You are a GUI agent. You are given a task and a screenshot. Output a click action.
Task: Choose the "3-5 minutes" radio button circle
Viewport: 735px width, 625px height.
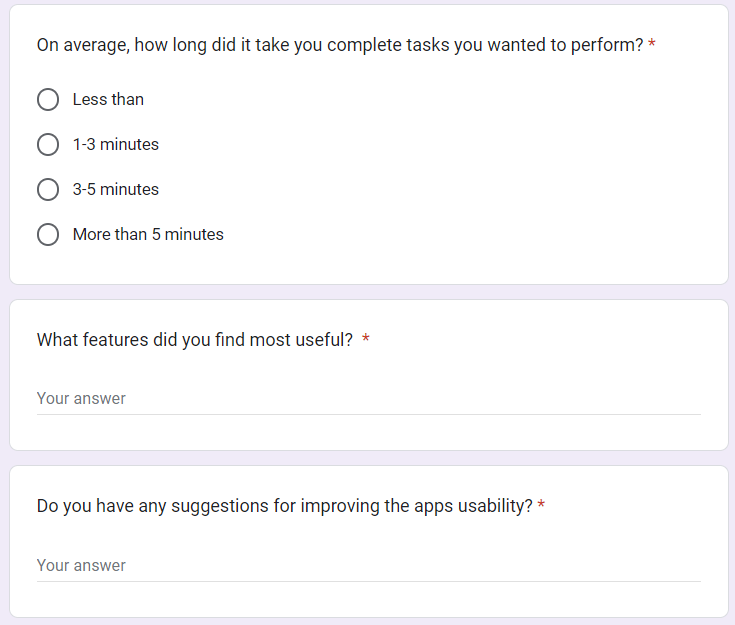click(48, 190)
